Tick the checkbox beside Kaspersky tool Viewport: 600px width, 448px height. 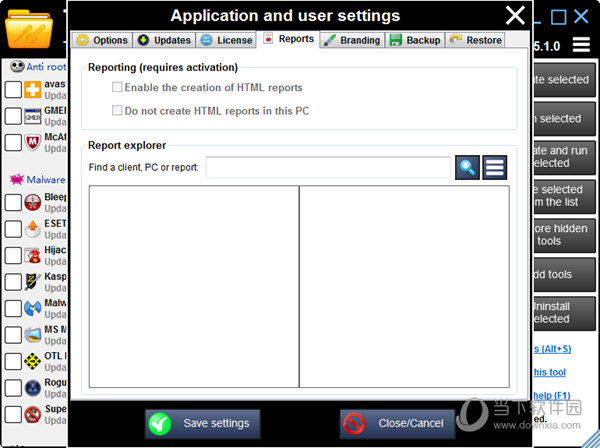(13, 282)
